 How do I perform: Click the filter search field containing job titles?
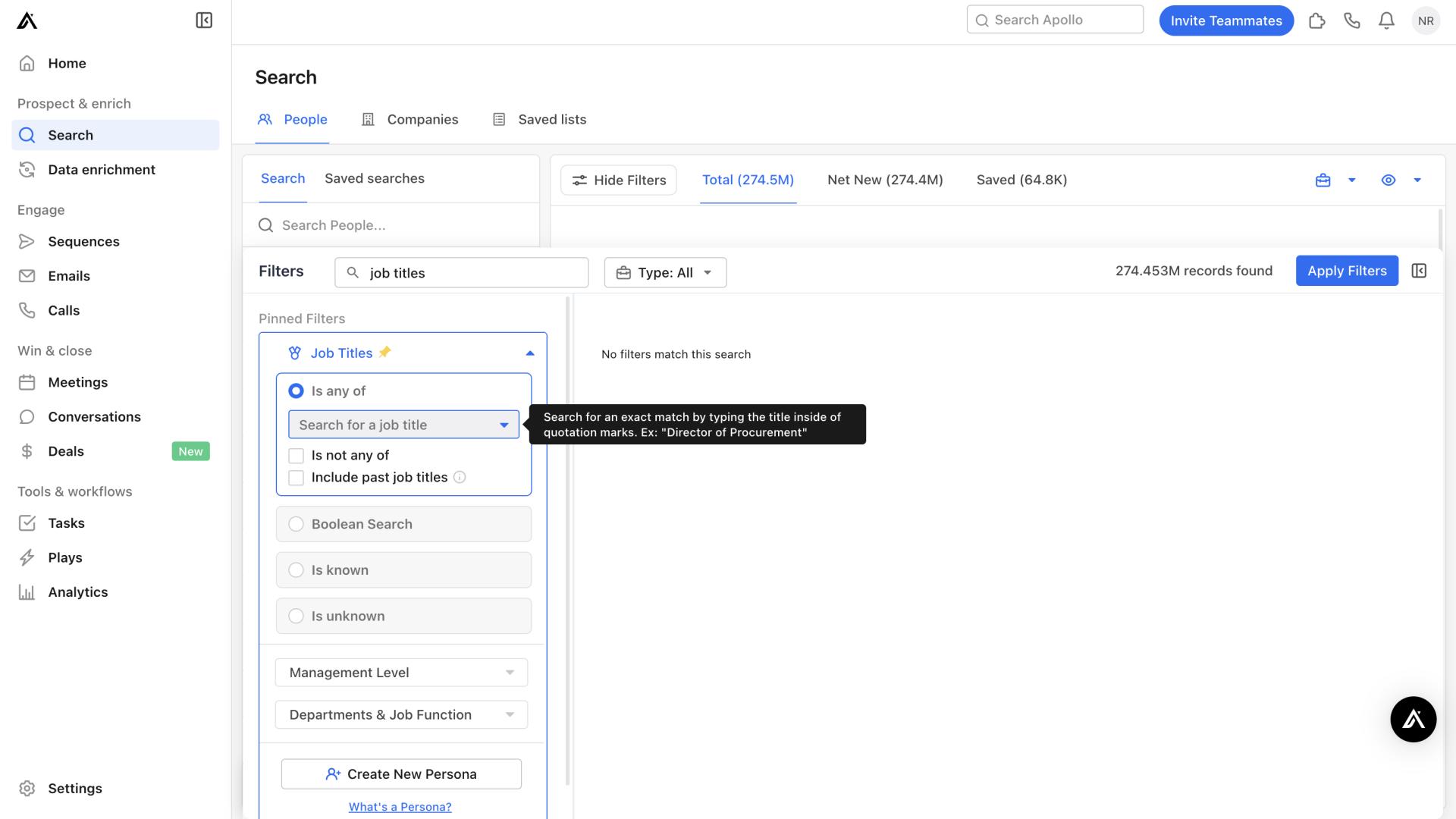[x=461, y=273]
